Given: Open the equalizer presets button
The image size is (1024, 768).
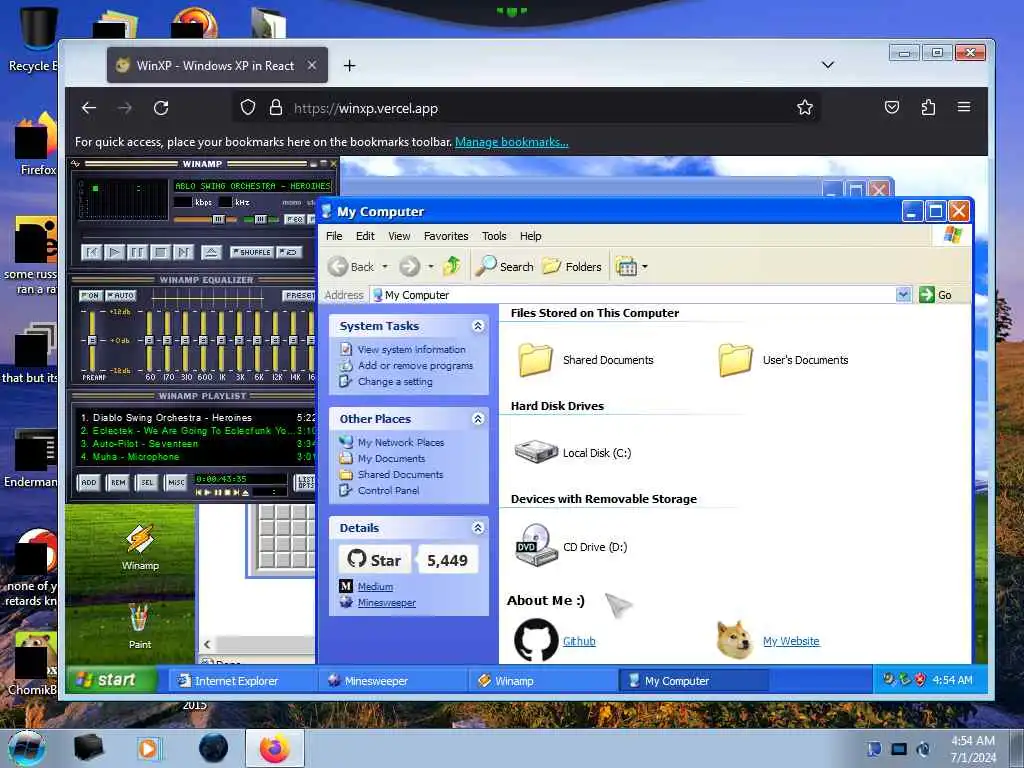Looking at the screenshot, I should click(299, 295).
